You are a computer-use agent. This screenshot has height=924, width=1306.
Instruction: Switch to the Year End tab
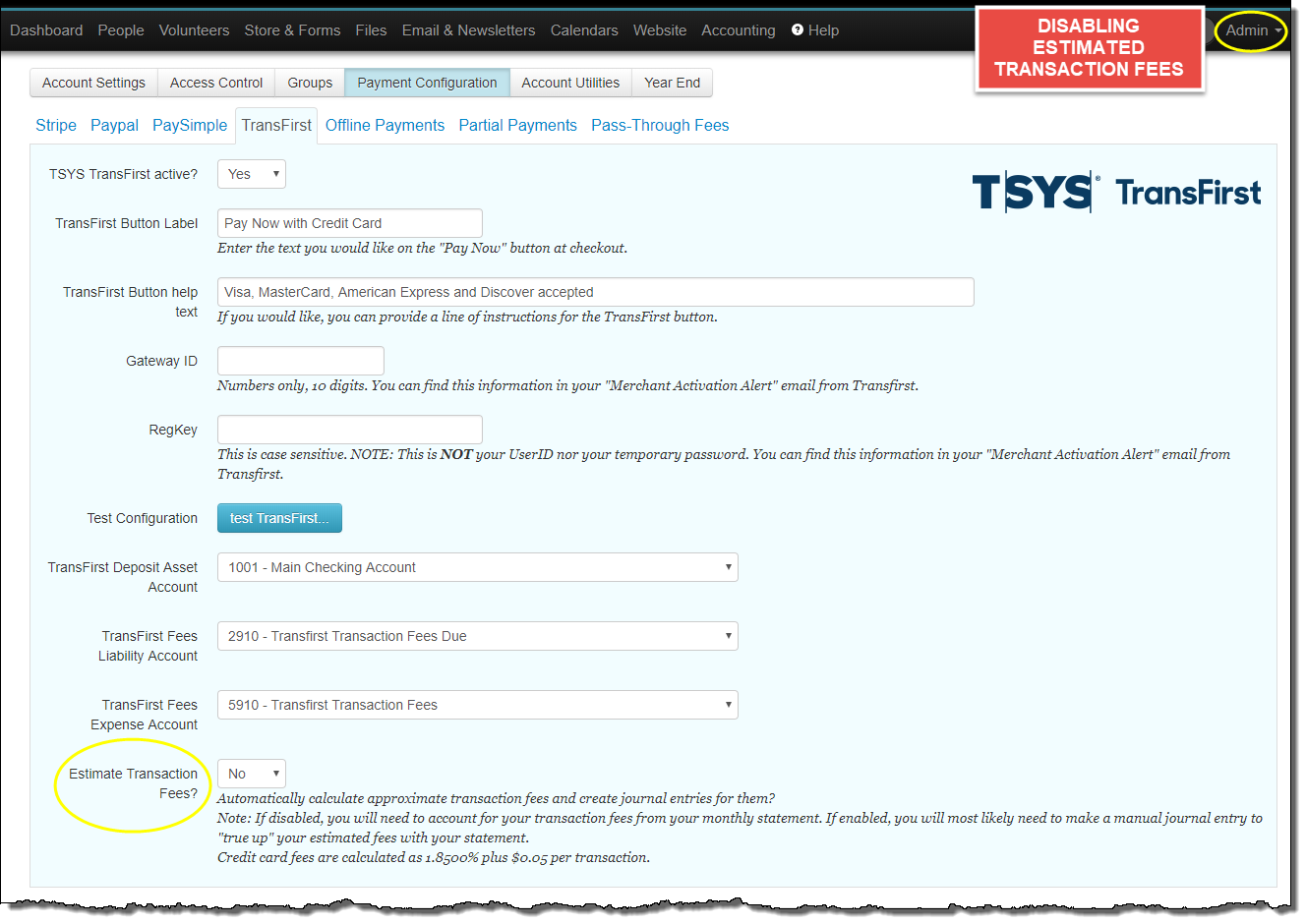[x=673, y=83]
